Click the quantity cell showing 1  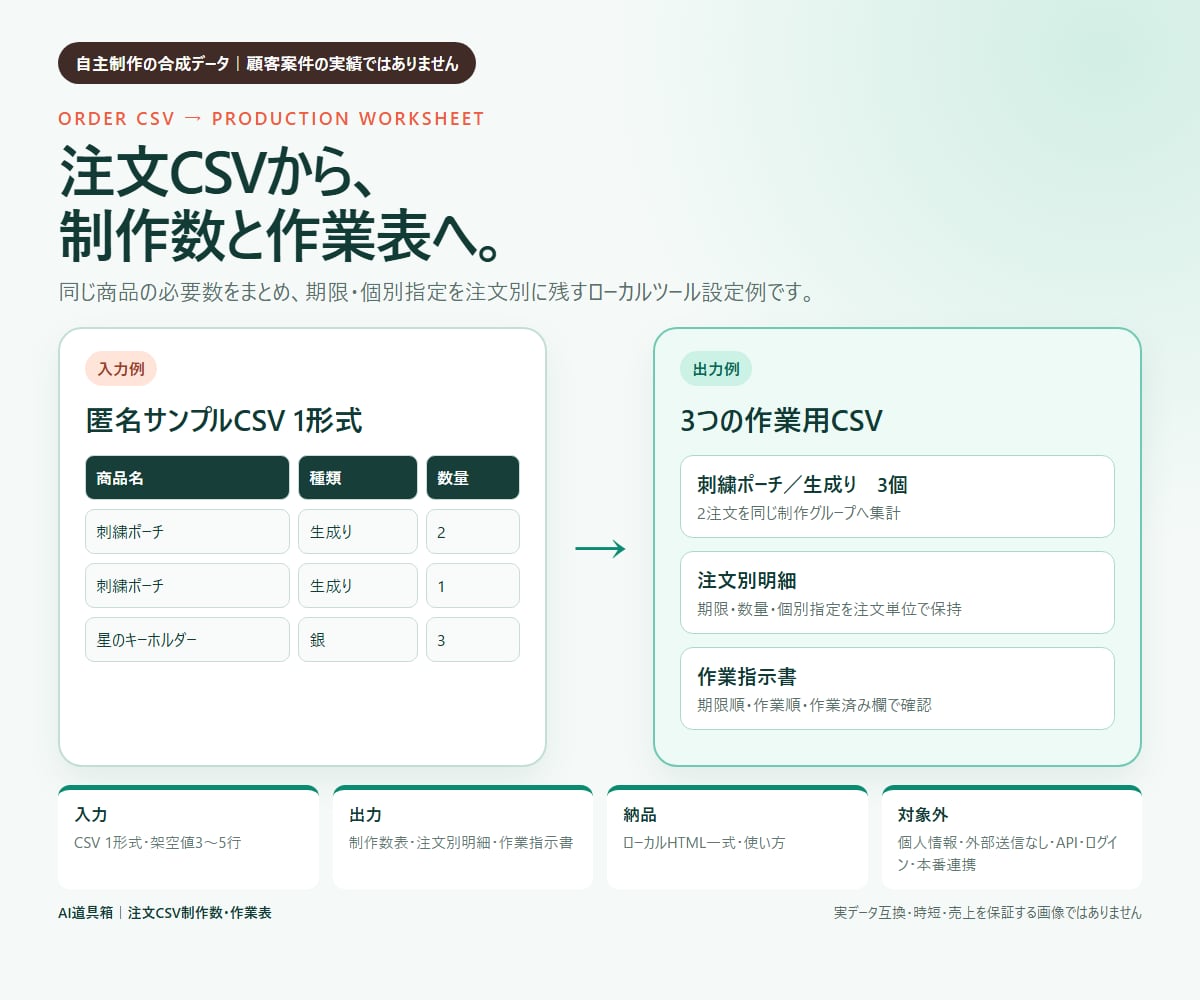473,586
